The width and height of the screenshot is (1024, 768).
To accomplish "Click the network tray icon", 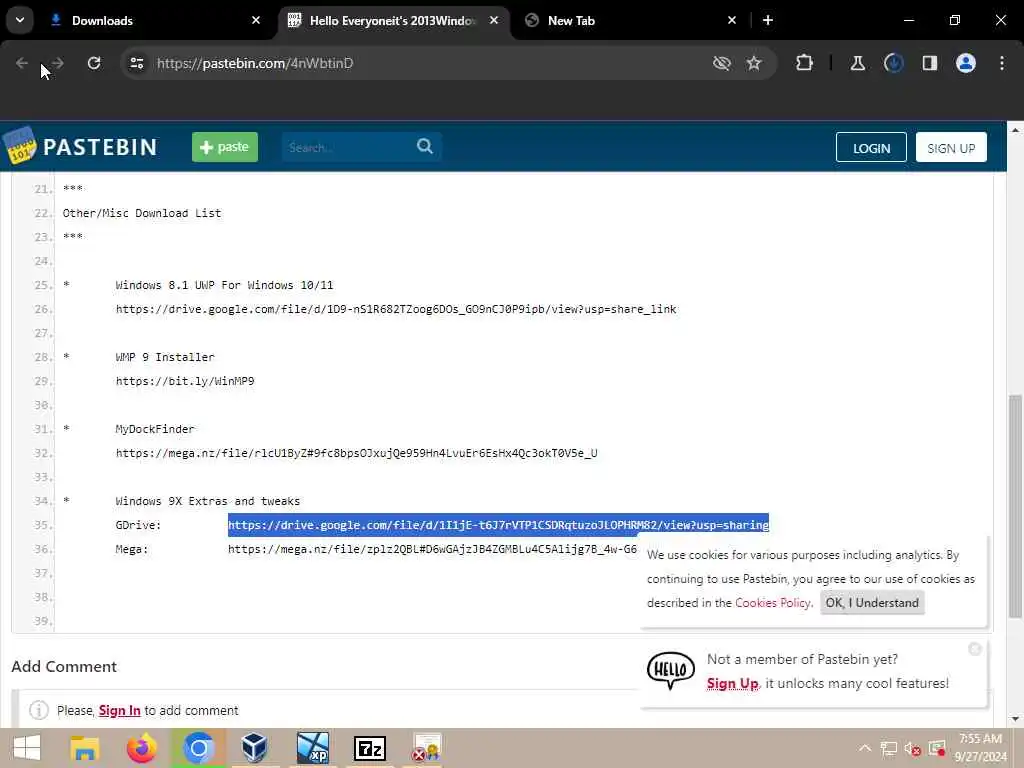I will pos(889,748).
